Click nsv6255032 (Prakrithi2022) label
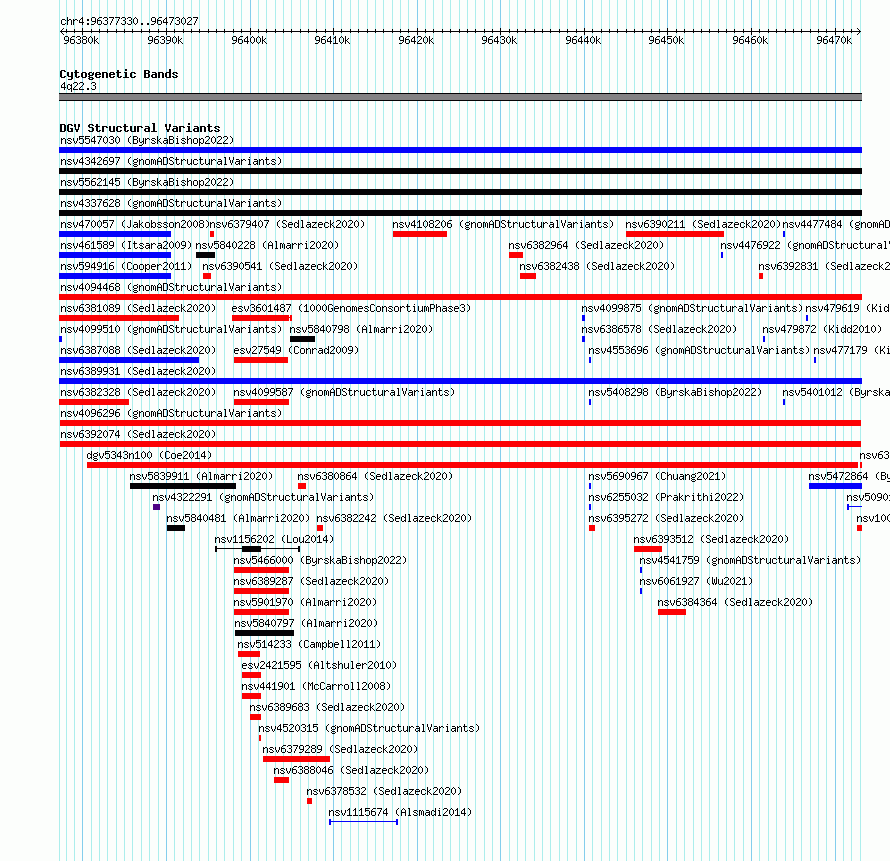 (x=666, y=497)
